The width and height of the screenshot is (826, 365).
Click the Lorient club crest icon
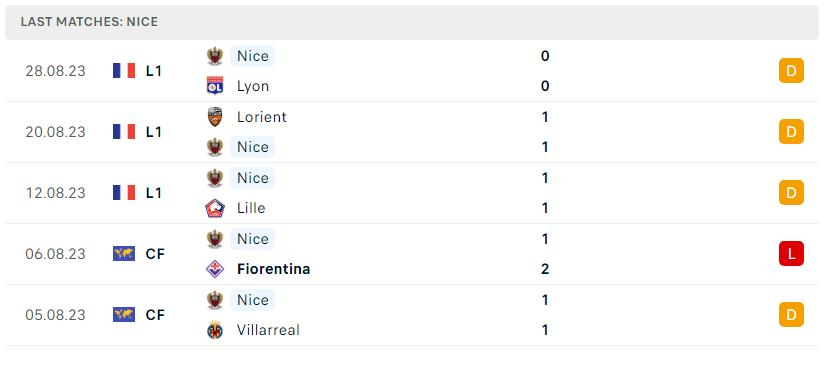pos(214,116)
